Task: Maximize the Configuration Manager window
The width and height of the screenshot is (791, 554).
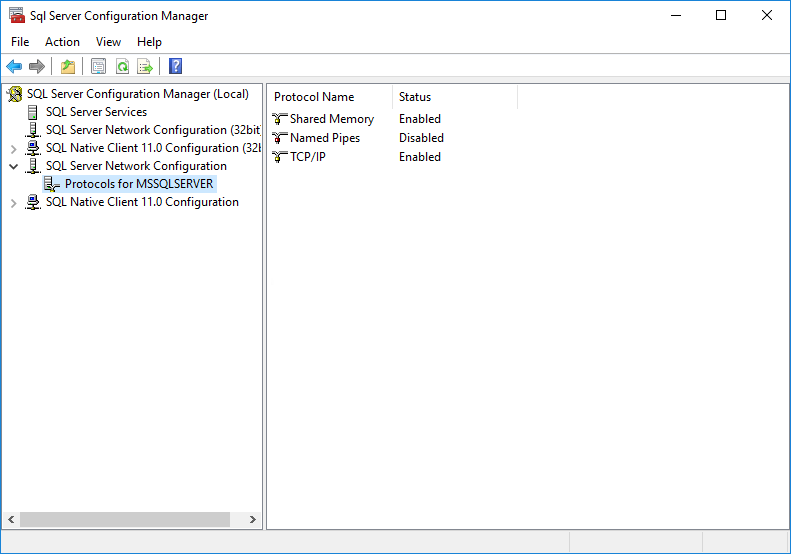Action: pyautogui.click(x=721, y=15)
